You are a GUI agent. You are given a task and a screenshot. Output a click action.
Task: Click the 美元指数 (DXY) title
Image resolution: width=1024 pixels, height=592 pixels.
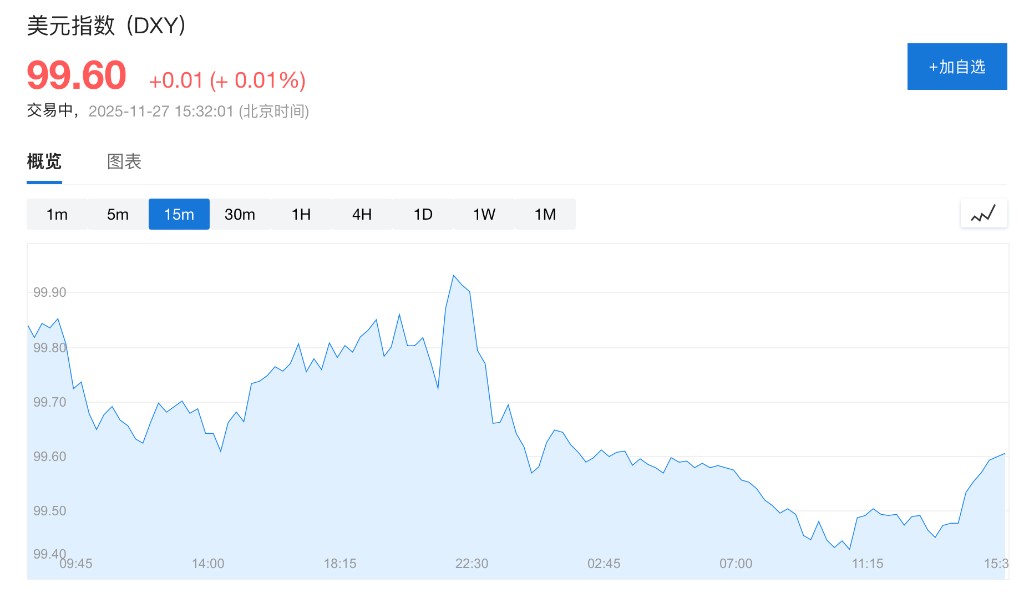point(106,27)
